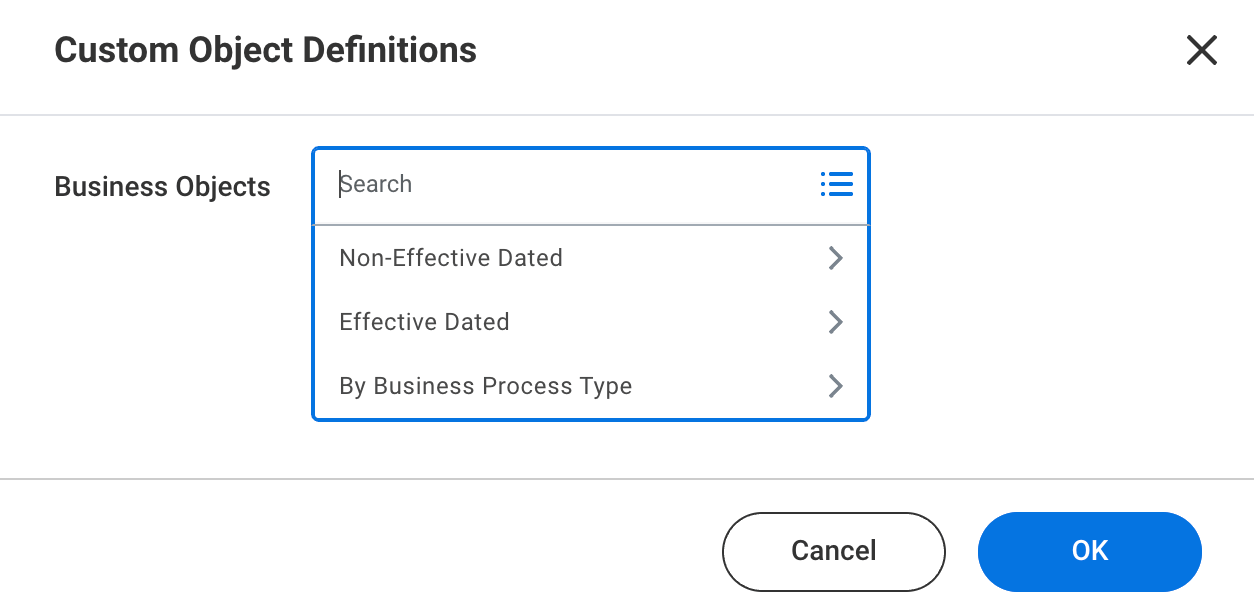Close the Custom Object Definitions dialog

(1201, 50)
